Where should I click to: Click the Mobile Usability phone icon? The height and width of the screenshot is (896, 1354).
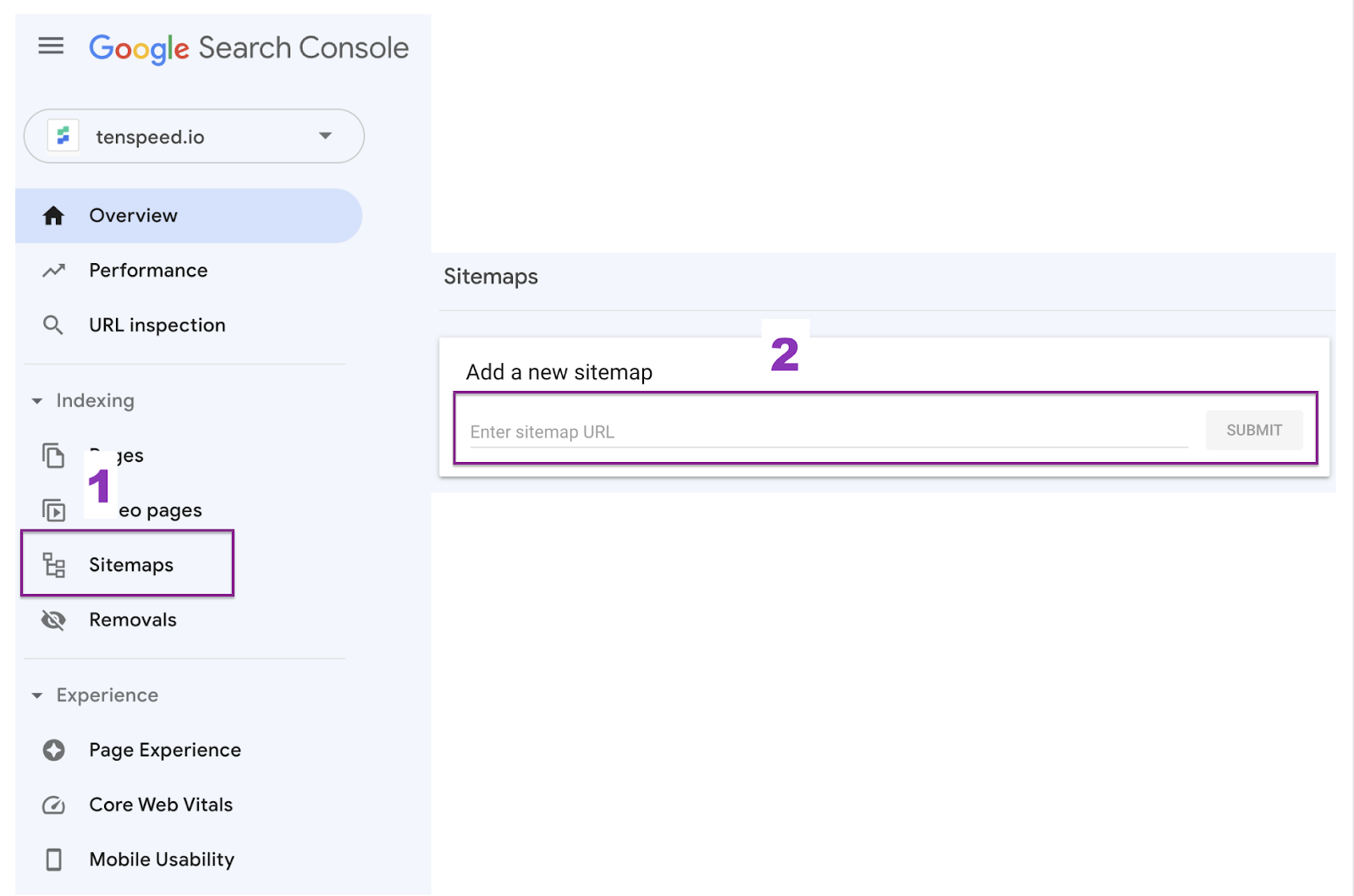(53, 860)
